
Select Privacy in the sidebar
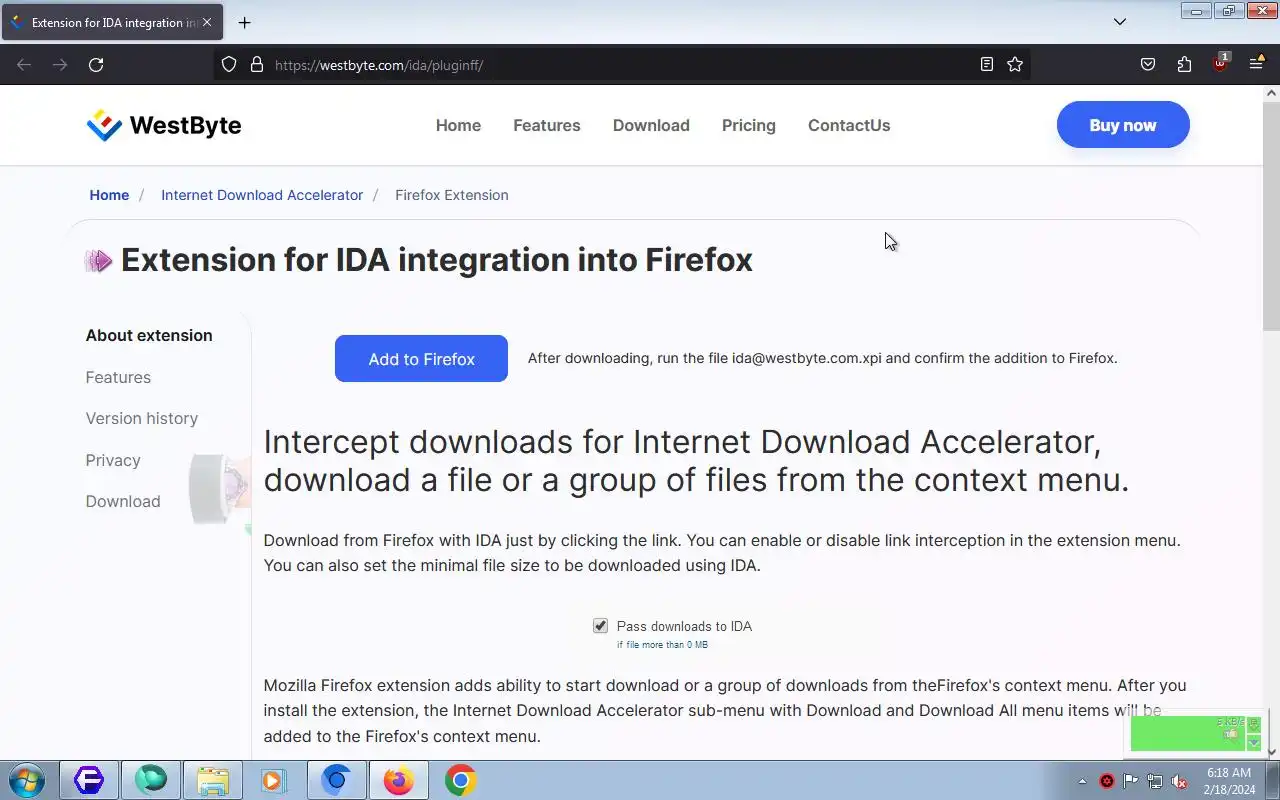point(113,460)
